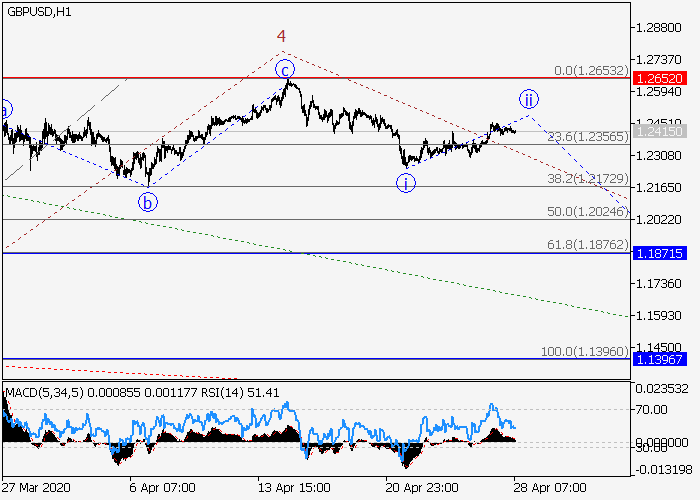Select Fibonacci label 23.6(1.23565)
700x500 pixels.
coord(588,137)
